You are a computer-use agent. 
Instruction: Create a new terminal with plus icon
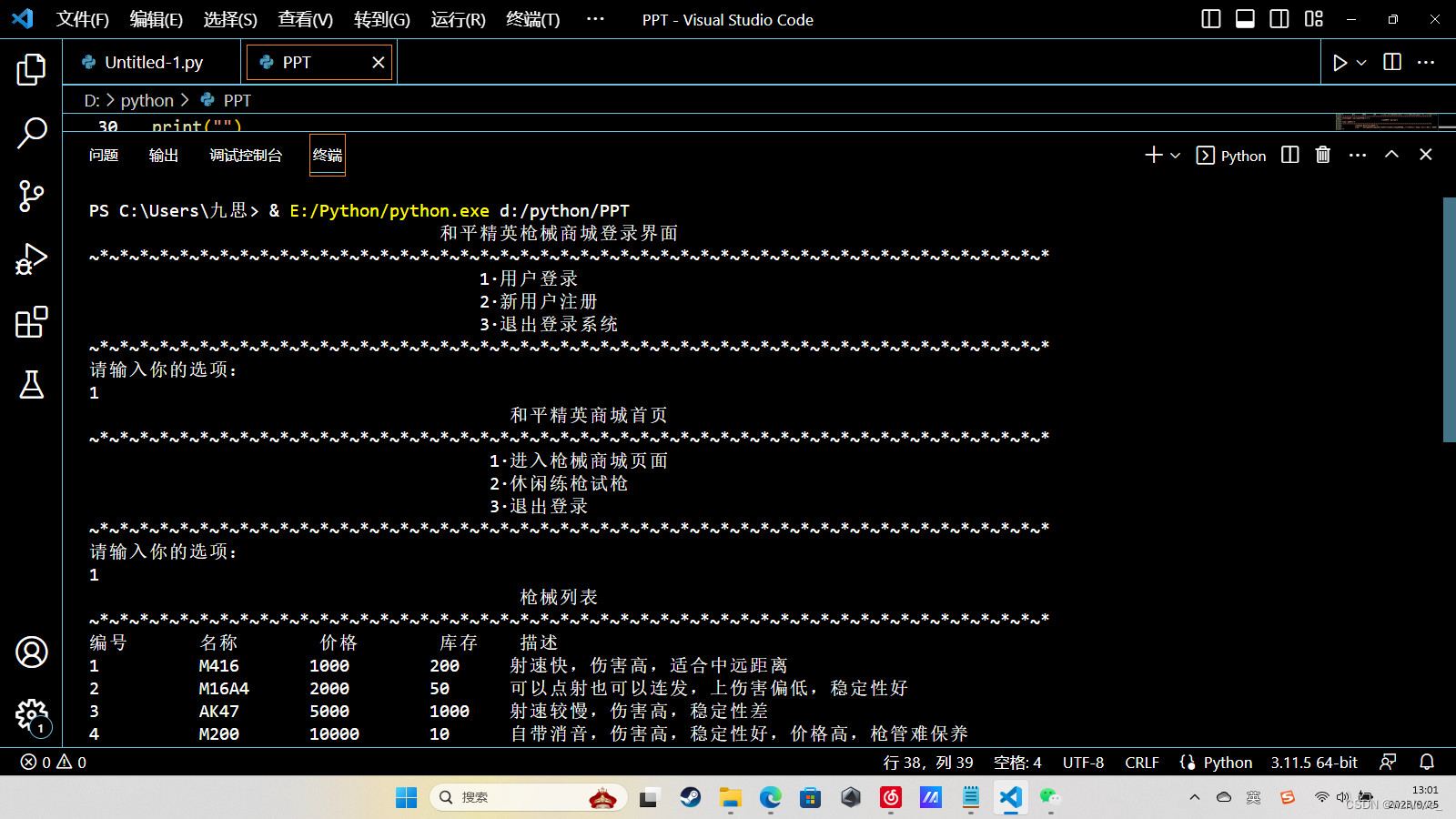[1154, 155]
